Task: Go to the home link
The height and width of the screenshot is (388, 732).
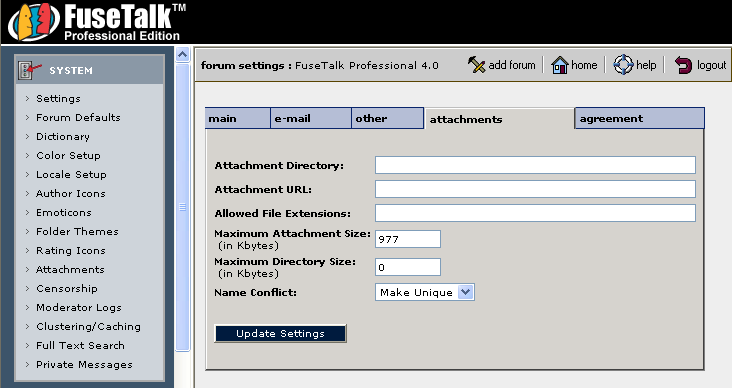Action: (x=584, y=65)
